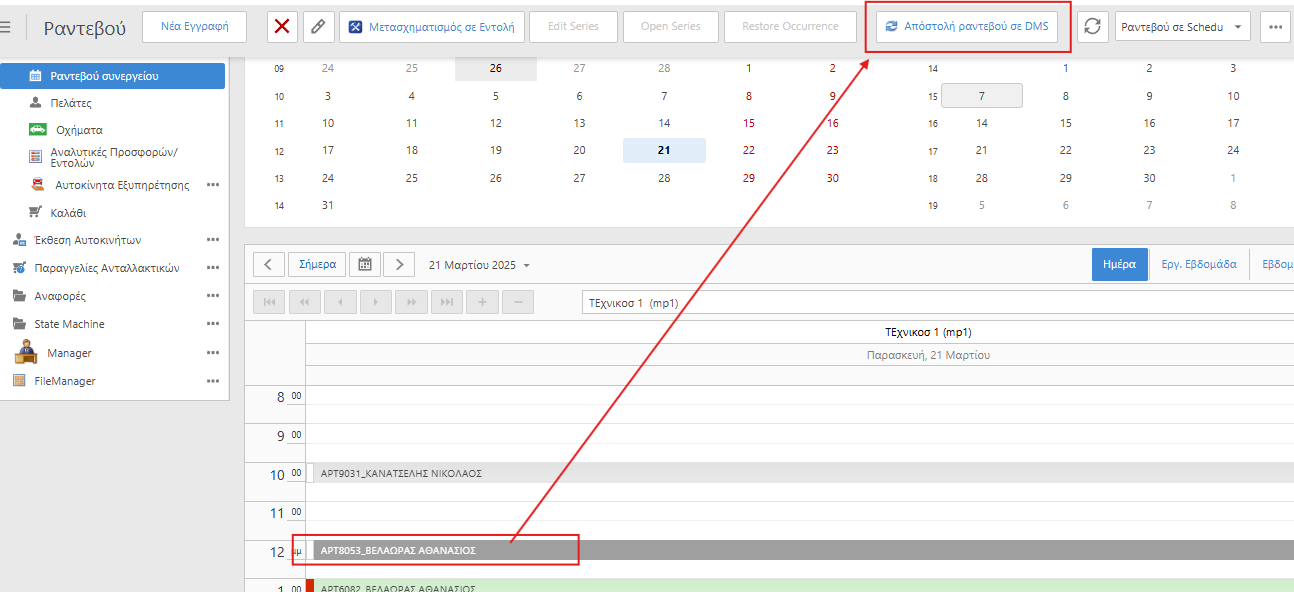Image resolution: width=1294 pixels, height=592 pixels.
Task: Expand Manager section
Action: tap(69, 353)
